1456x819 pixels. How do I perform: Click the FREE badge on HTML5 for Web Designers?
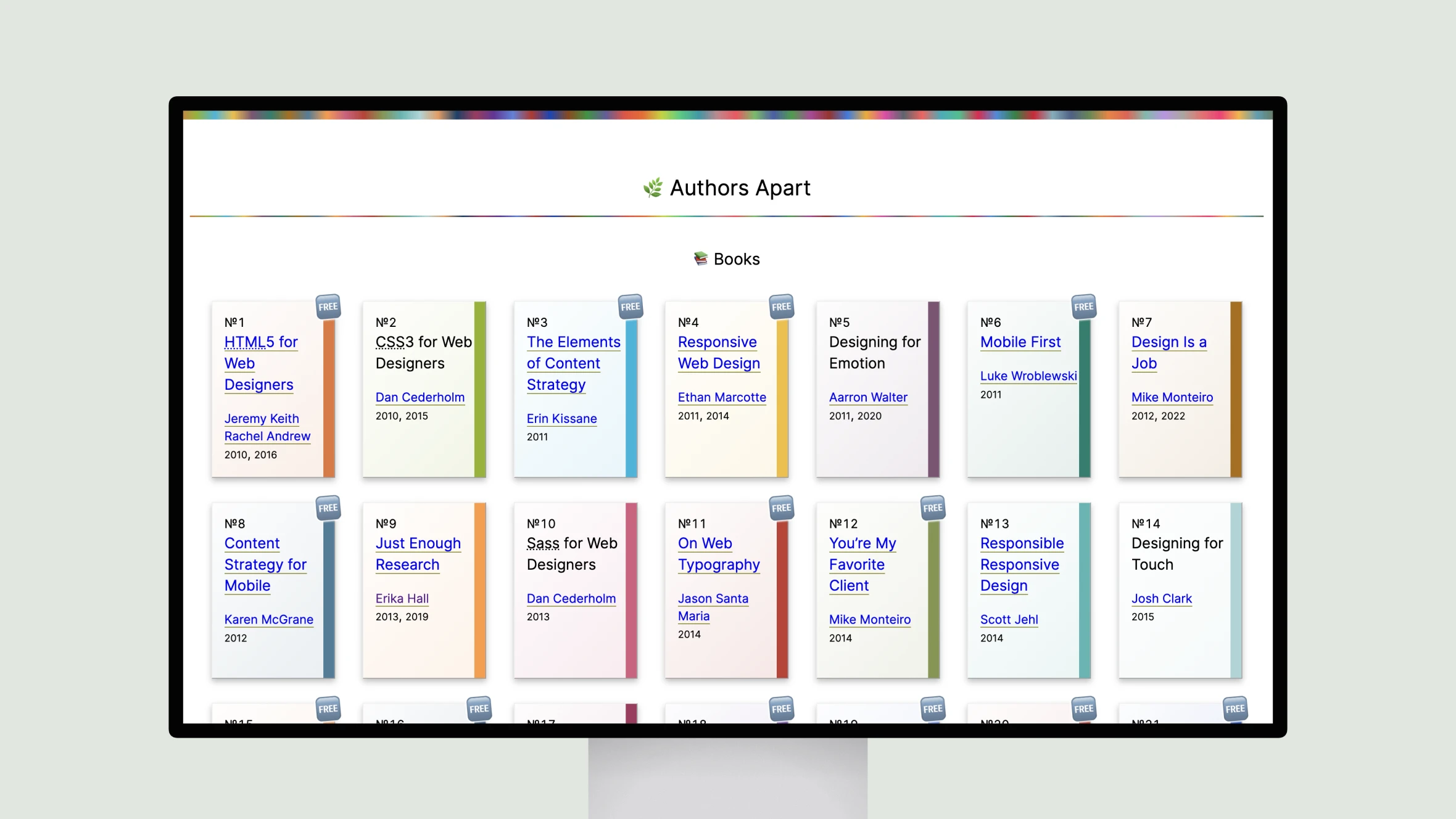click(326, 305)
